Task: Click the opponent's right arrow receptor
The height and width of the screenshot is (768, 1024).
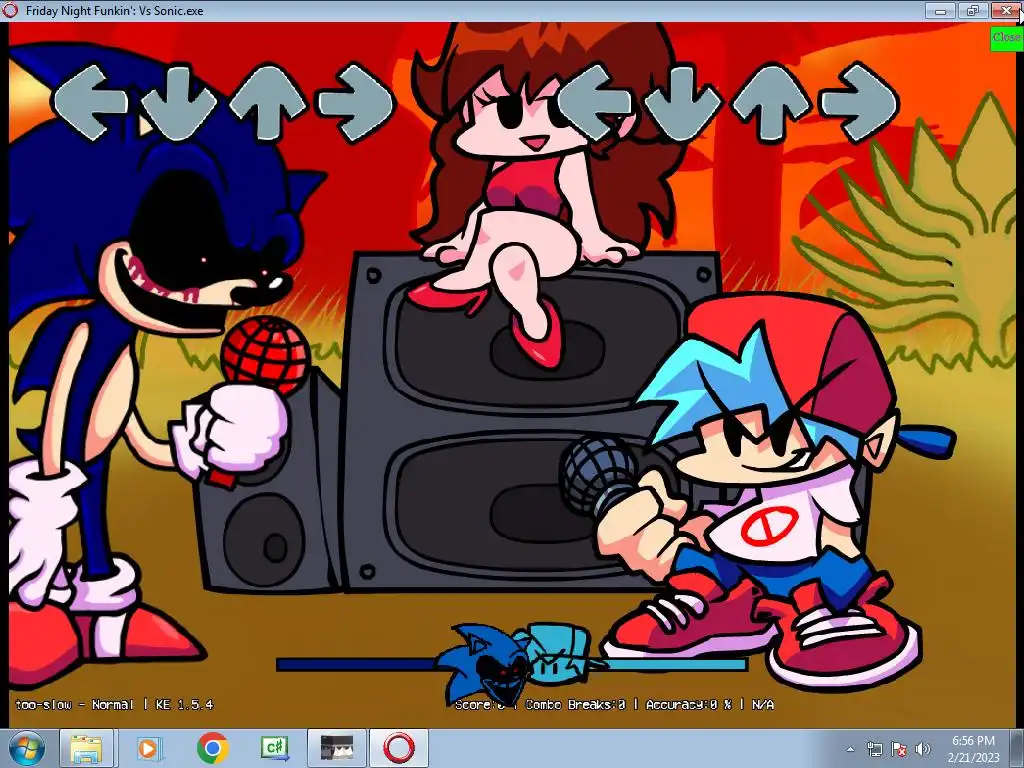Action: pos(355,102)
